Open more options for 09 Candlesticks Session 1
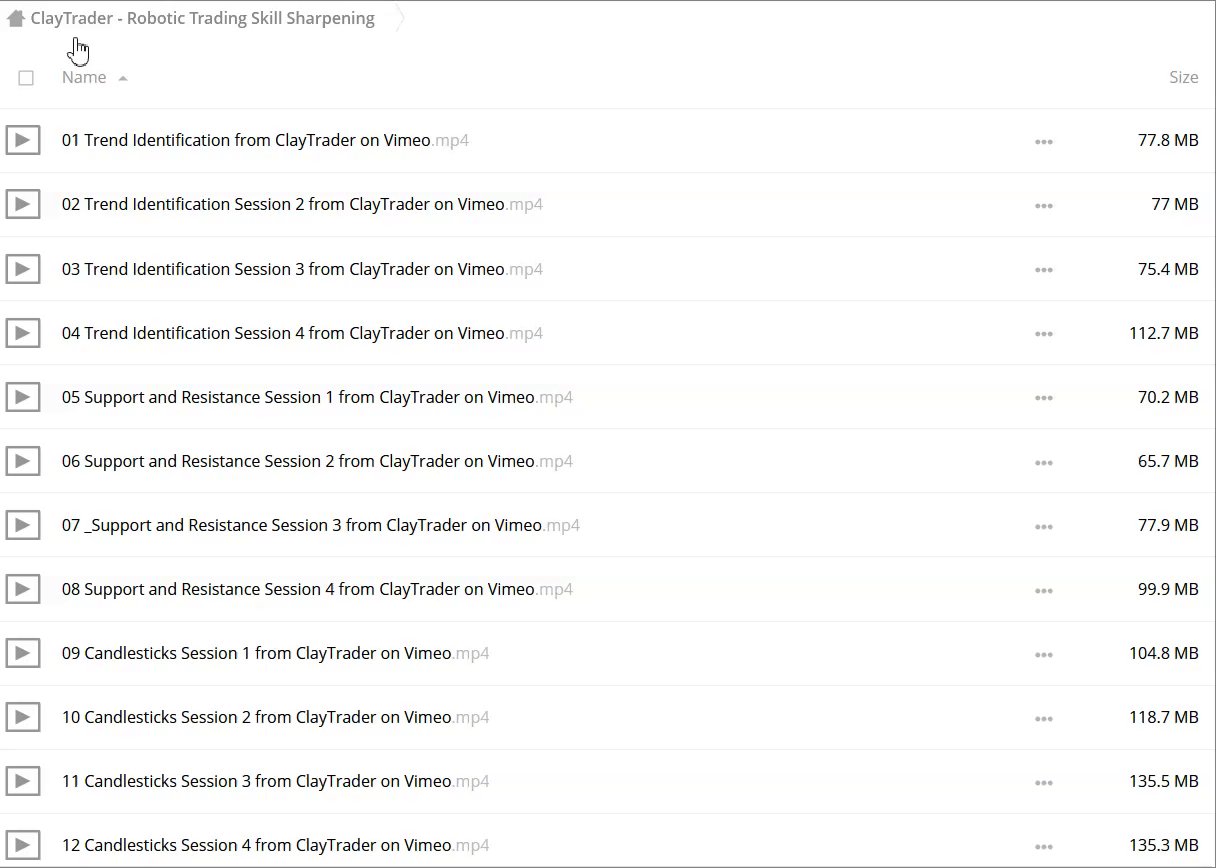 pyautogui.click(x=1044, y=654)
